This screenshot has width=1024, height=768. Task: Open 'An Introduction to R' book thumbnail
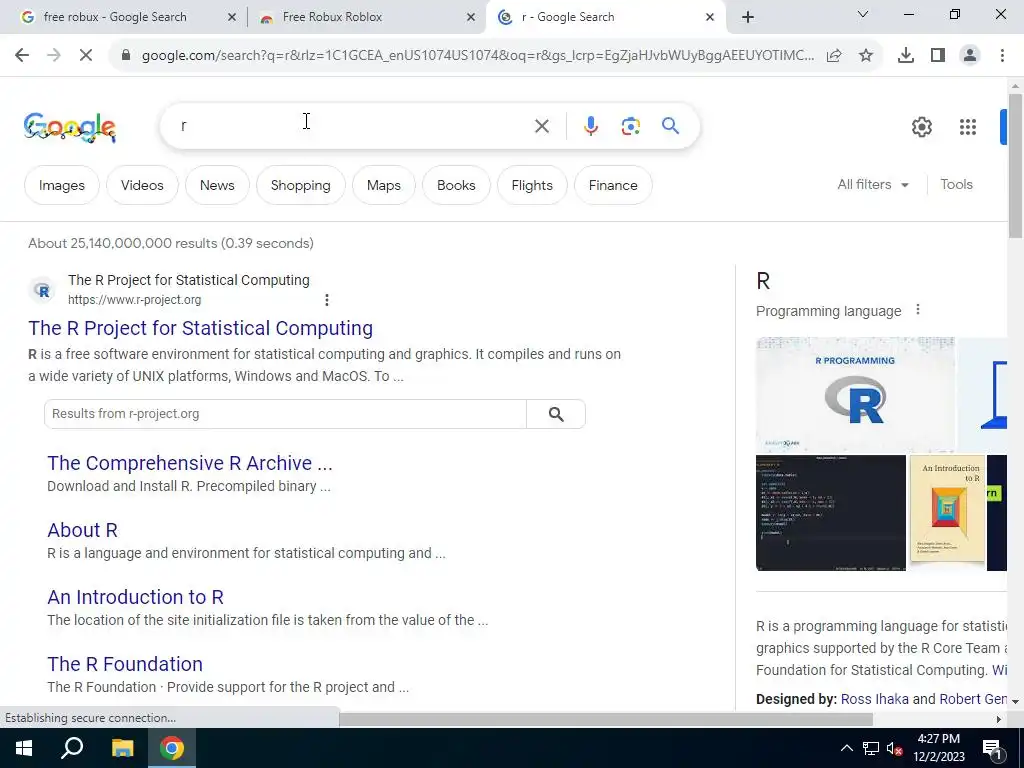pos(947,509)
